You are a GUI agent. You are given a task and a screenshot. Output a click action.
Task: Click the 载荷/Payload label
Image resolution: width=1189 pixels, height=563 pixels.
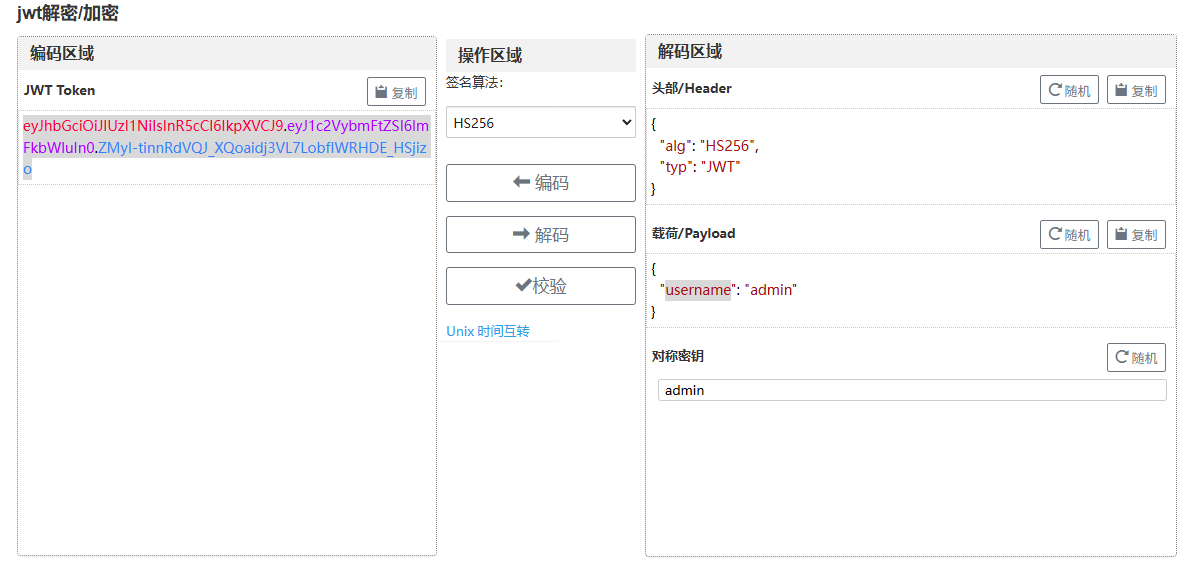pos(694,234)
